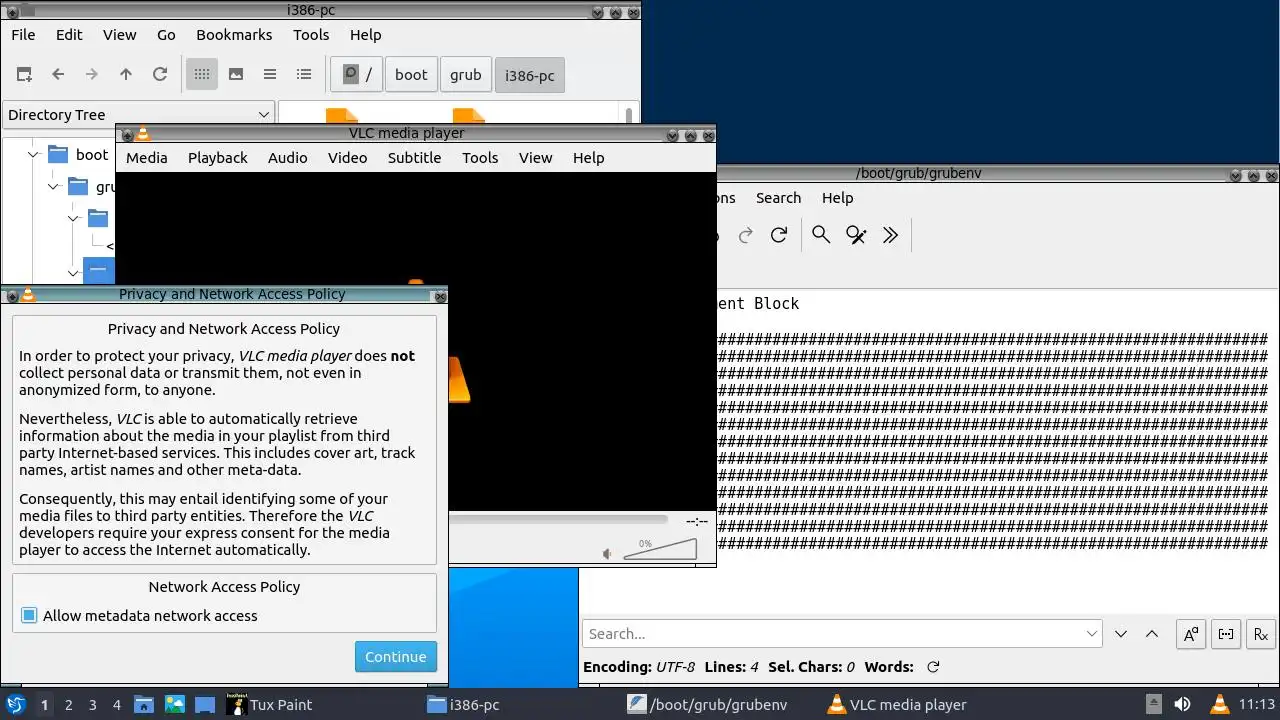Open Search menu in text editor
The height and width of the screenshot is (720, 1280).
coord(778,198)
